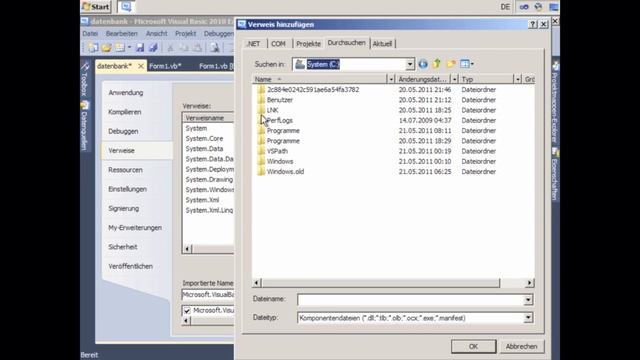Select the PerfLogs folder row
Screen dimensions: 640x360
[280, 120]
